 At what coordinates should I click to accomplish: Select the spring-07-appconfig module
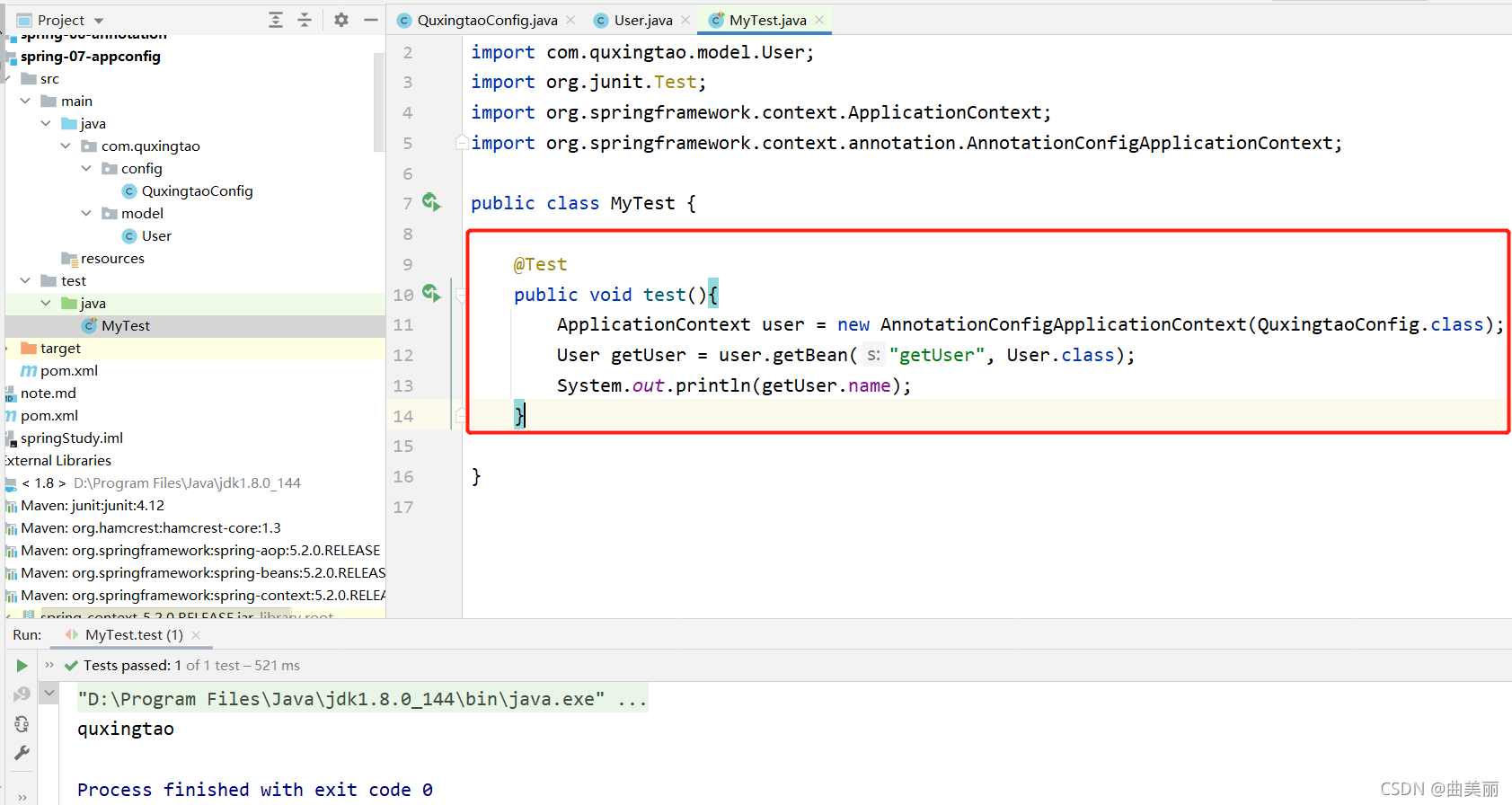90,56
